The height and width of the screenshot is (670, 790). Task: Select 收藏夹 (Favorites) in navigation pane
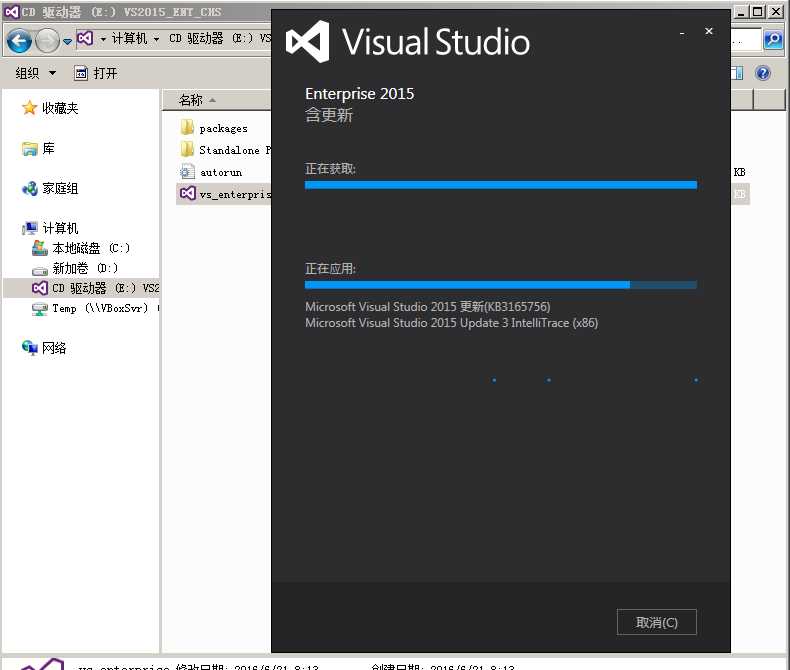click(x=60, y=108)
